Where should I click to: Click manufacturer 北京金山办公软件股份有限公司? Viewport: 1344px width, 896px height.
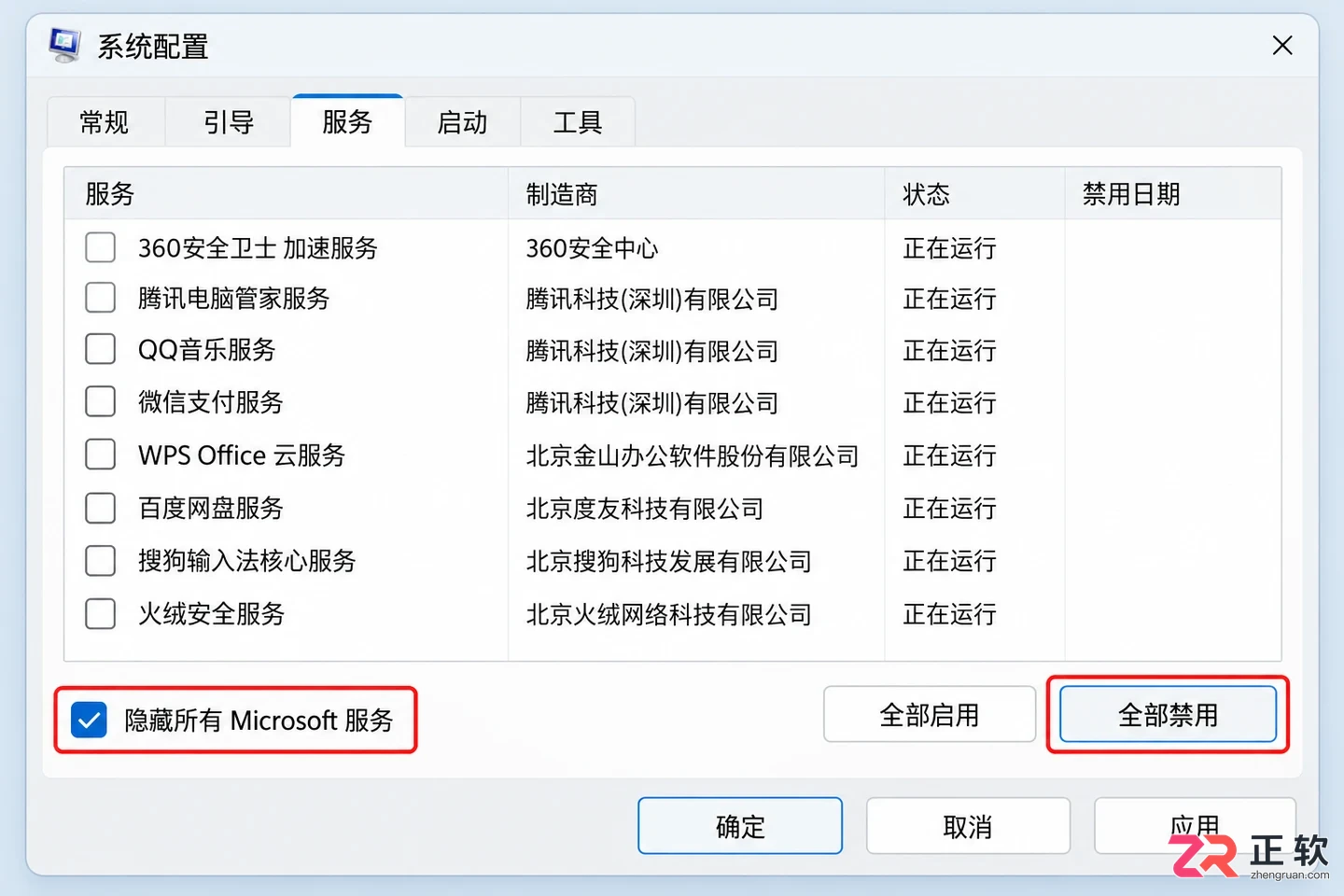pyautogui.click(x=693, y=455)
